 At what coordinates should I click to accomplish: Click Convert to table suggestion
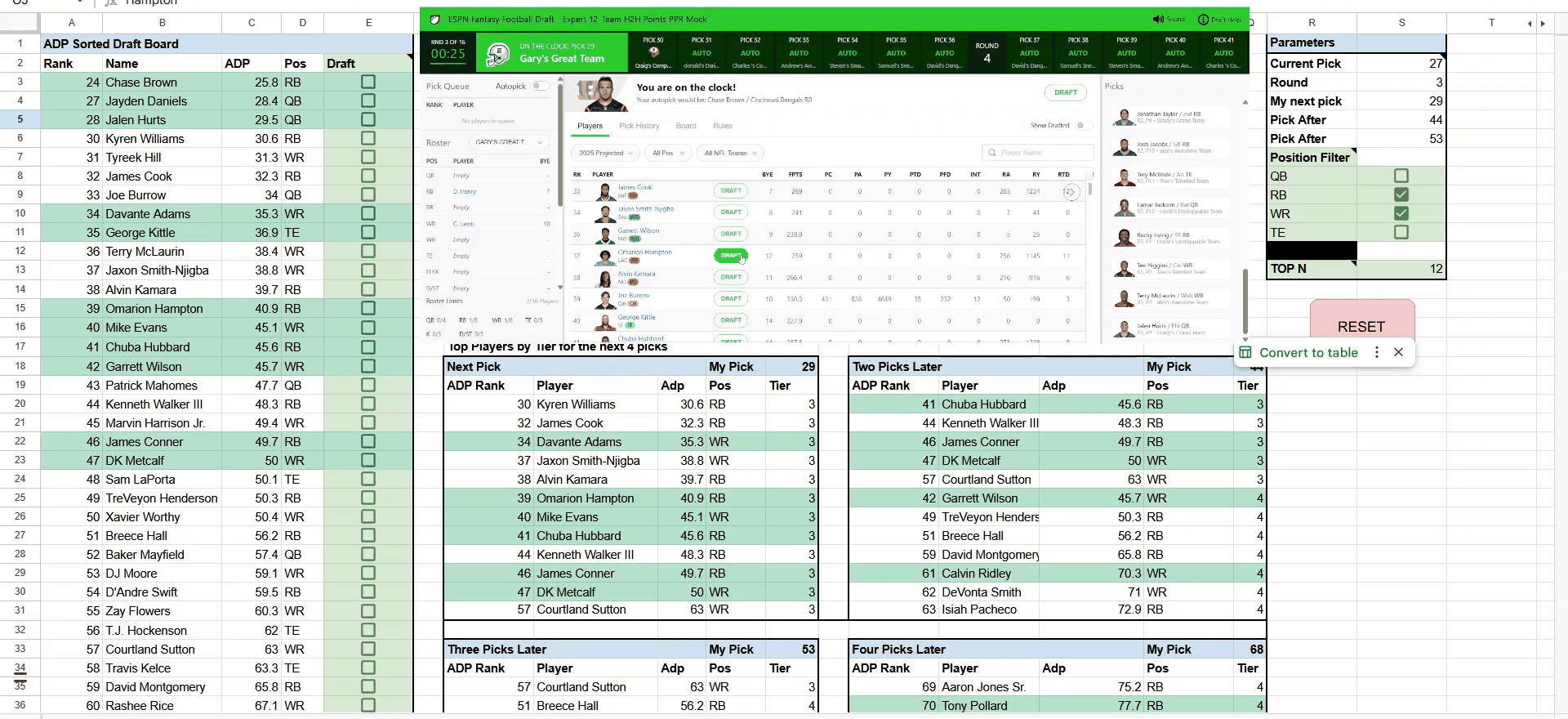[1308, 352]
